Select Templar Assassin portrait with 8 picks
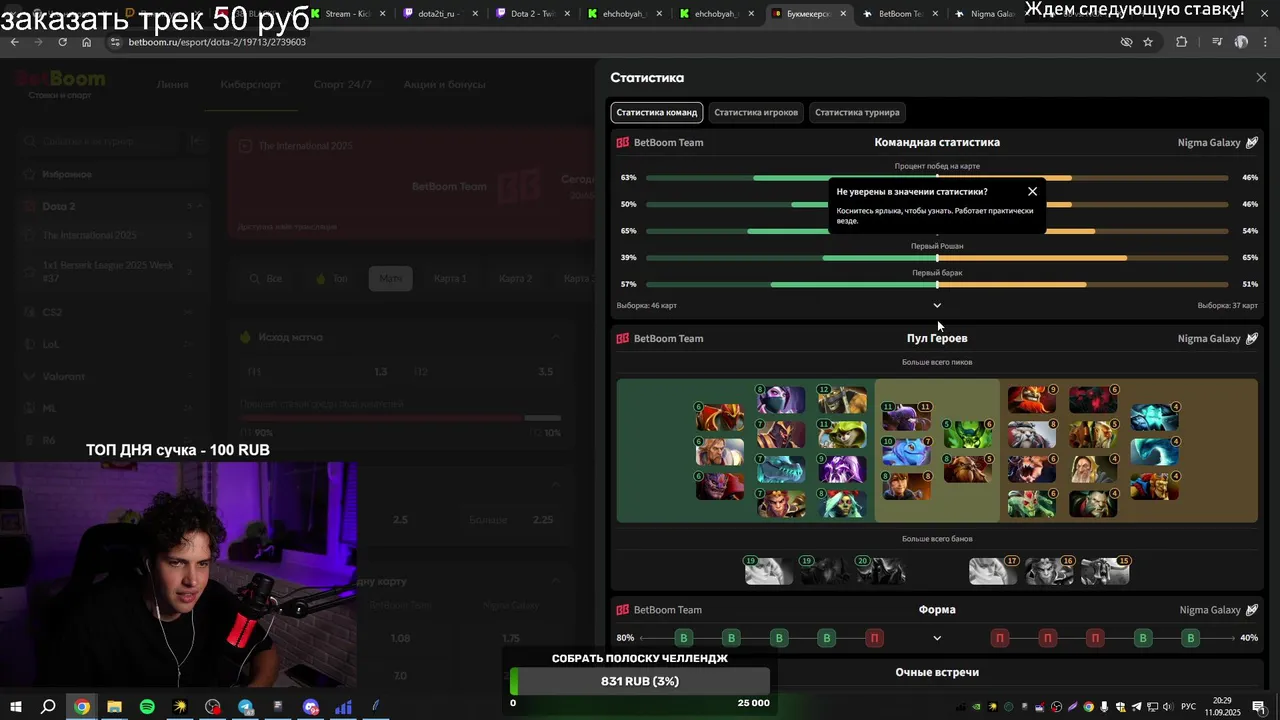 click(781, 400)
